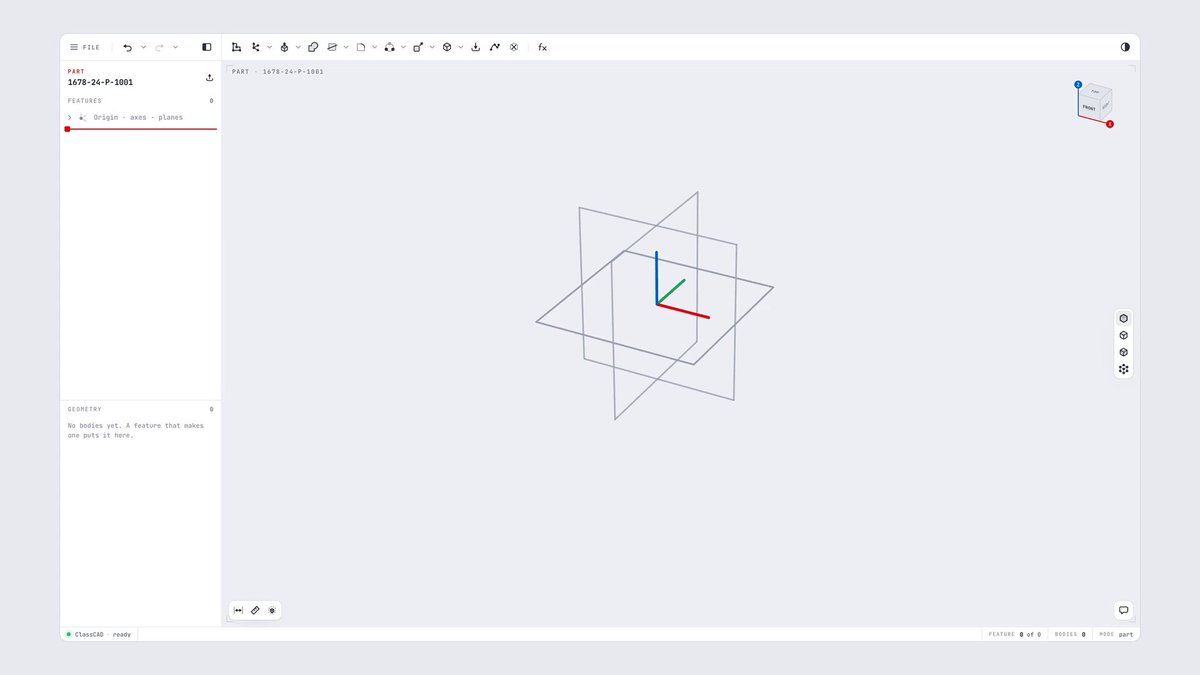Select the overlapping shapes boolean tool
Image resolution: width=1200 pixels, height=675 pixels.
[313, 47]
